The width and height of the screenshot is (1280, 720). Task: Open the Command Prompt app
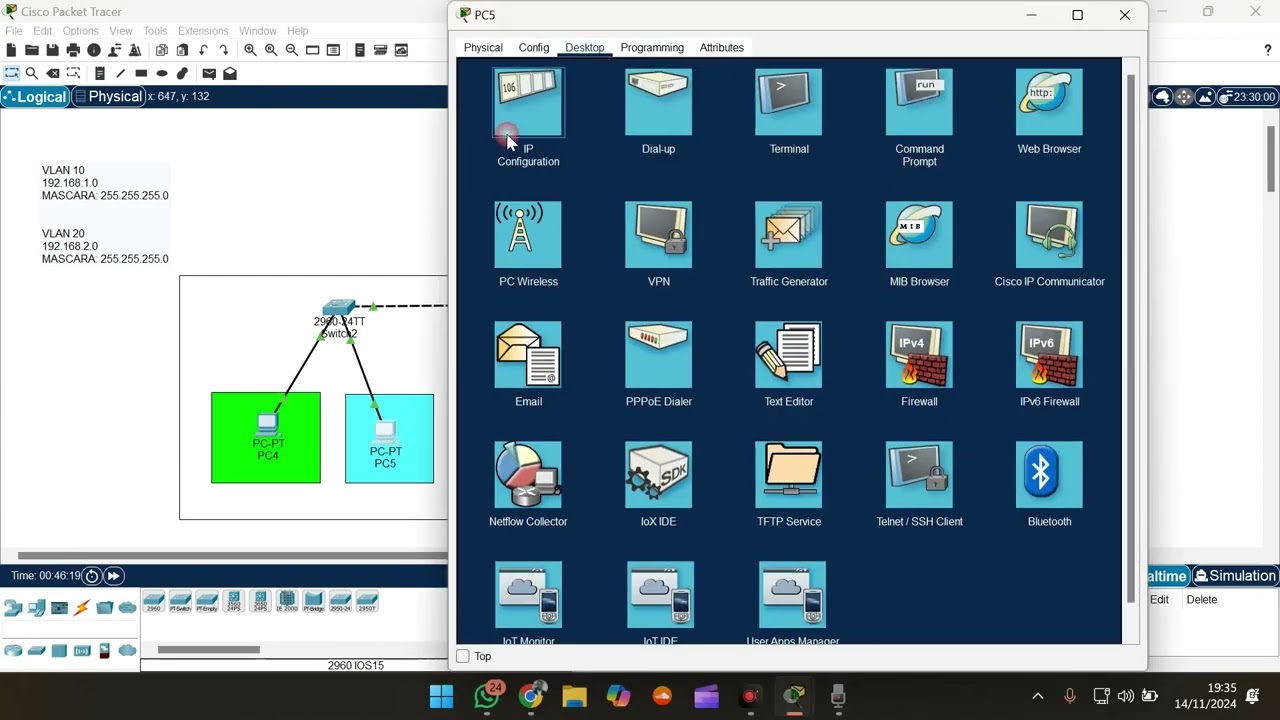[919, 102]
